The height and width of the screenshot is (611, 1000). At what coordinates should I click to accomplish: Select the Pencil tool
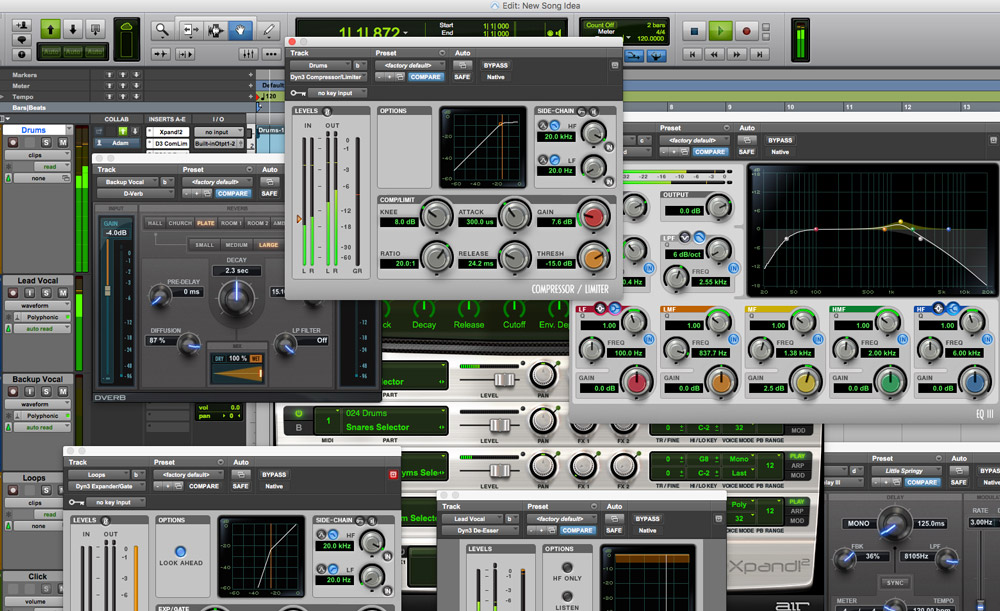[268, 30]
